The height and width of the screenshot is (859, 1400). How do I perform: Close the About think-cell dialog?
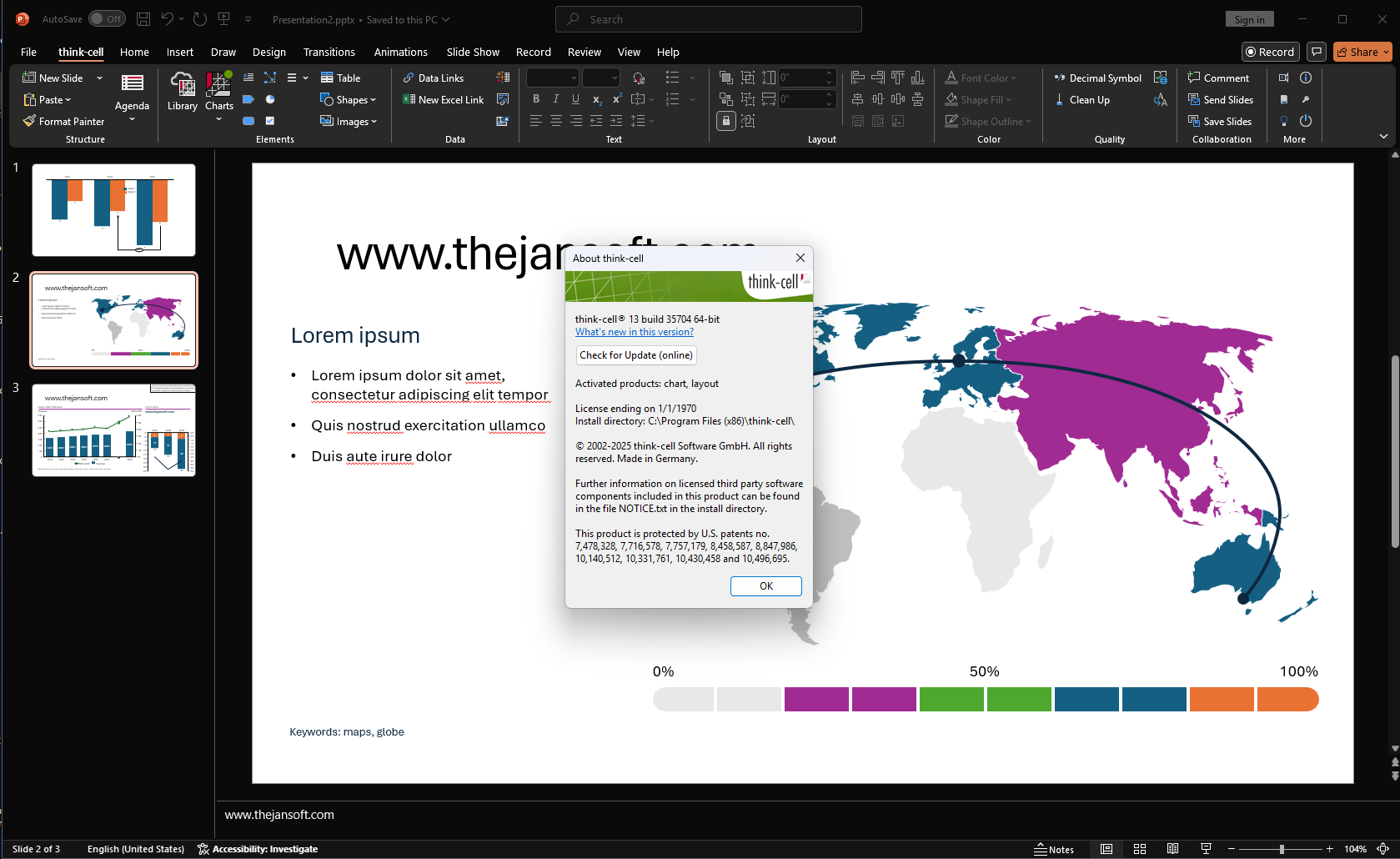coord(800,258)
